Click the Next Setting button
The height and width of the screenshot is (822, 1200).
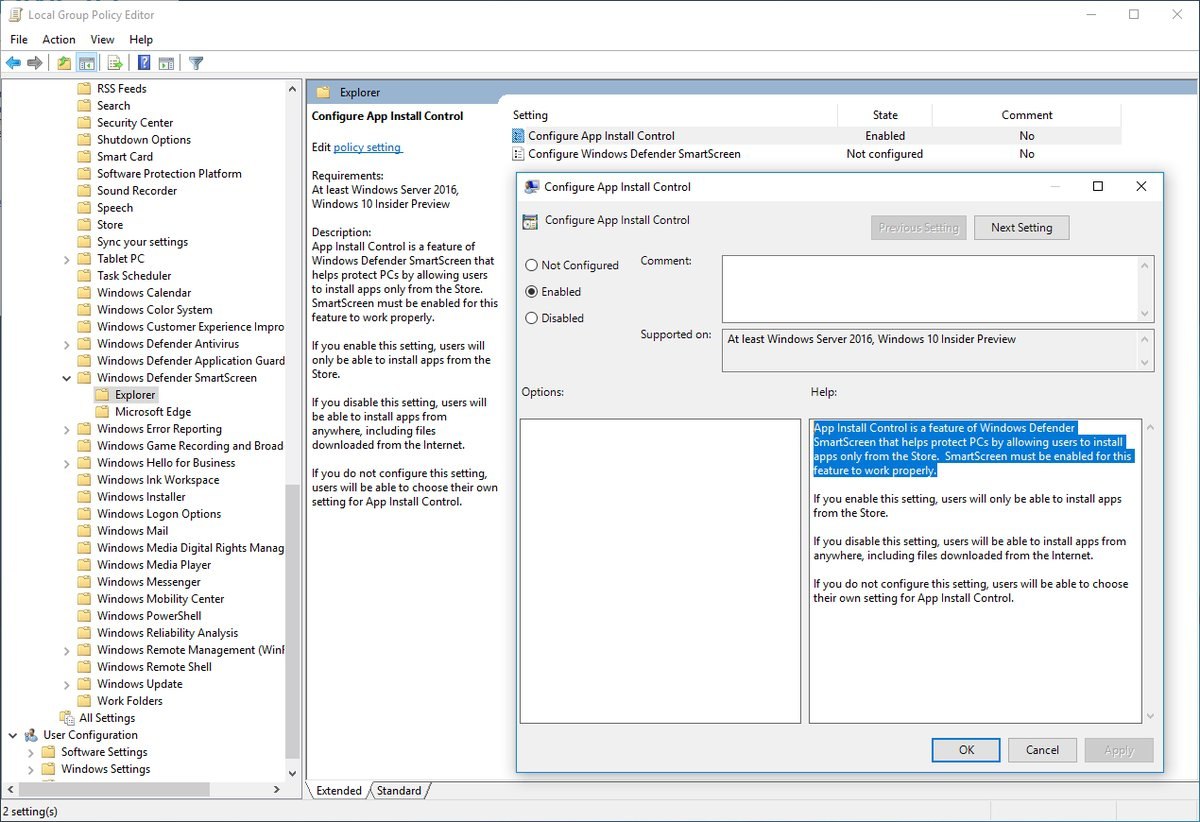(1021, 228)
